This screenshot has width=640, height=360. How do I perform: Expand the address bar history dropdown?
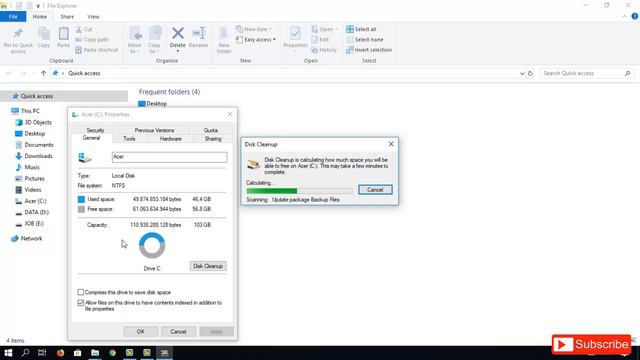point(522,73)
